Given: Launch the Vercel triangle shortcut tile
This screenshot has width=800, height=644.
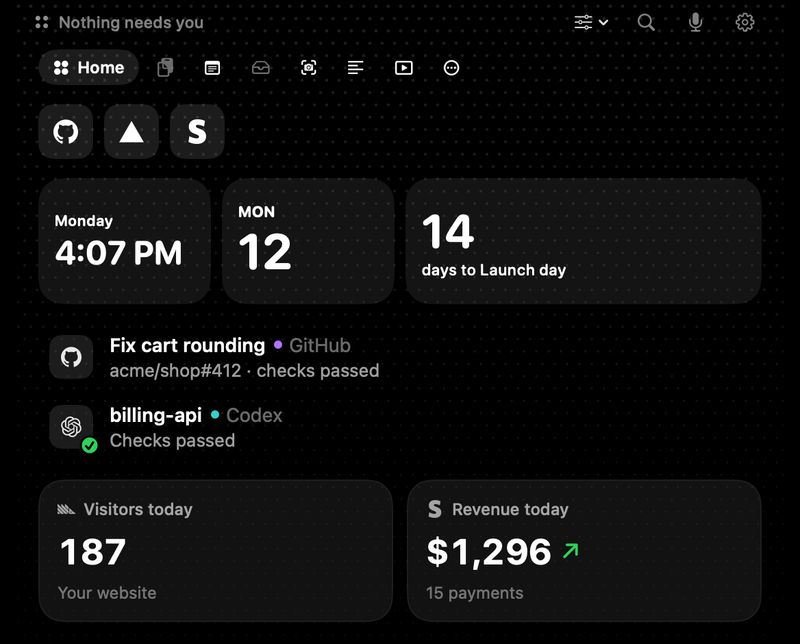Looking at the screenshot, I should [131, 132].
